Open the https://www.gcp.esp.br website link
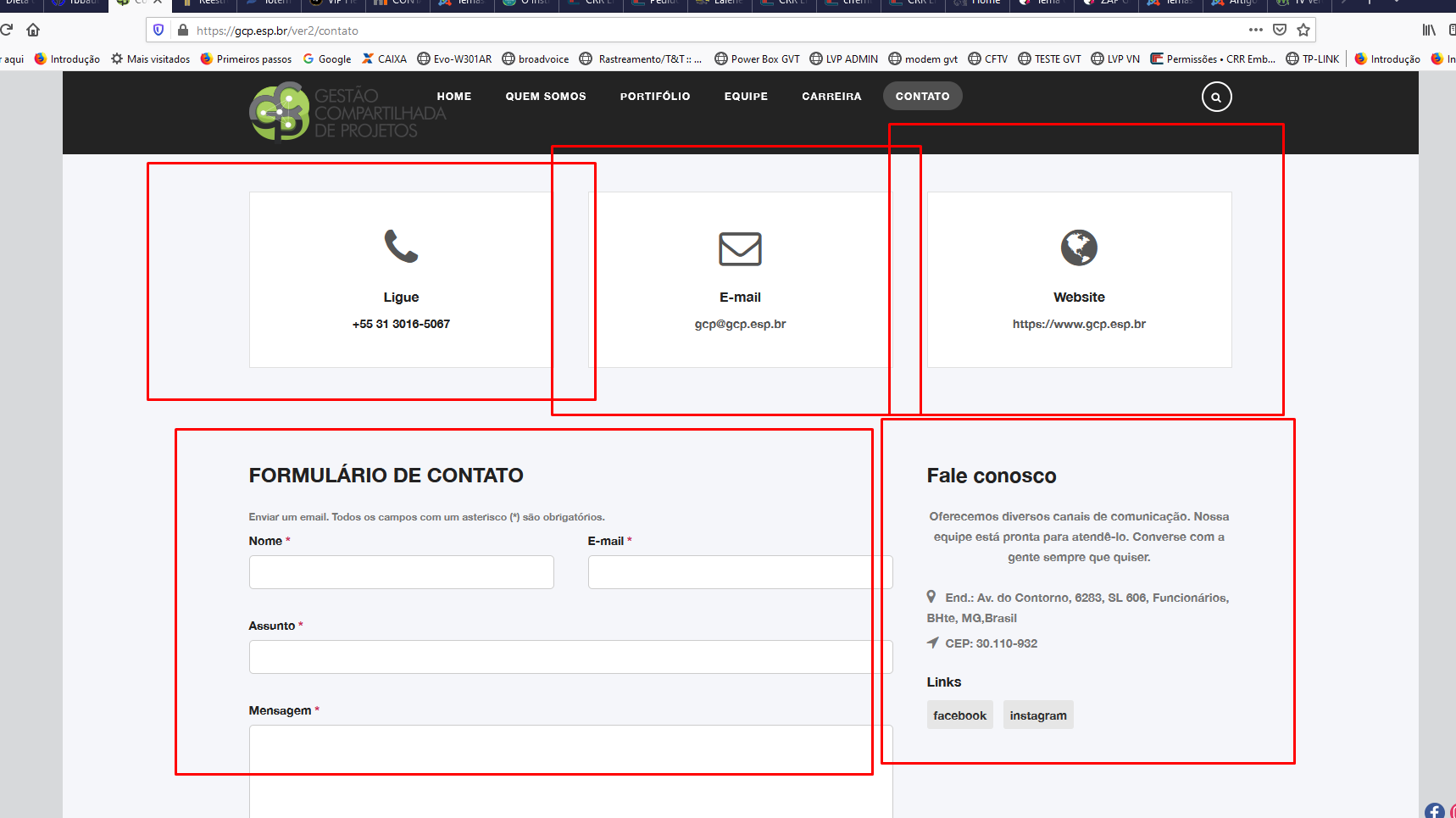 pos(1079,324)
